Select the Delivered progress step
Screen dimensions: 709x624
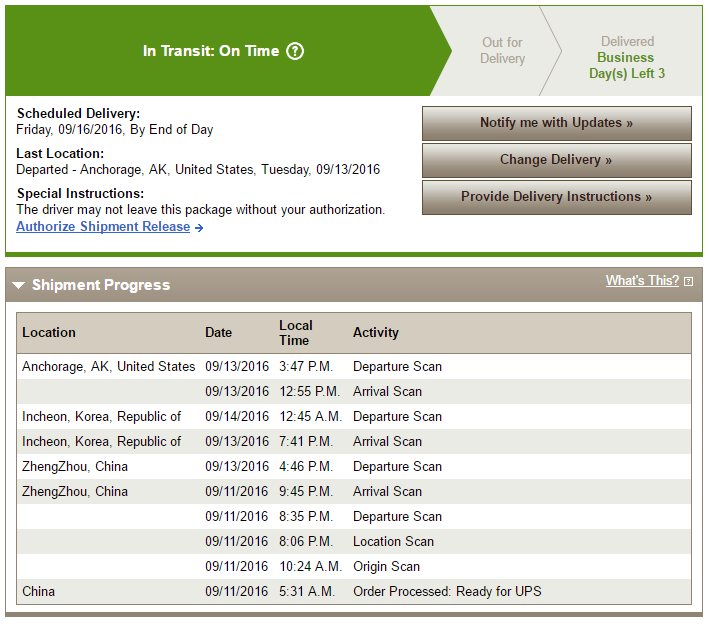tap(627, 57)
